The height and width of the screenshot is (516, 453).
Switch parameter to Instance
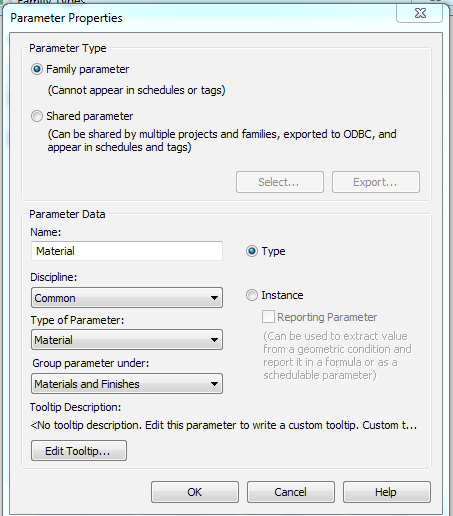(252, 295)
